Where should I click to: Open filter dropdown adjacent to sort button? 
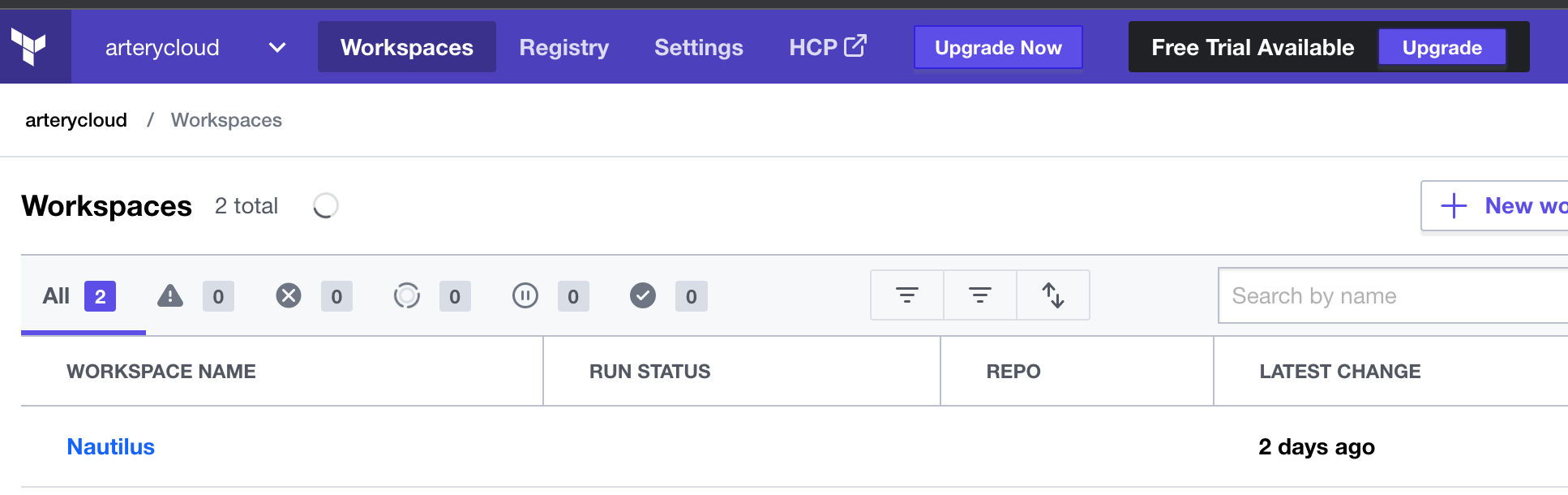pyautogui.click(x=979, y=295)
